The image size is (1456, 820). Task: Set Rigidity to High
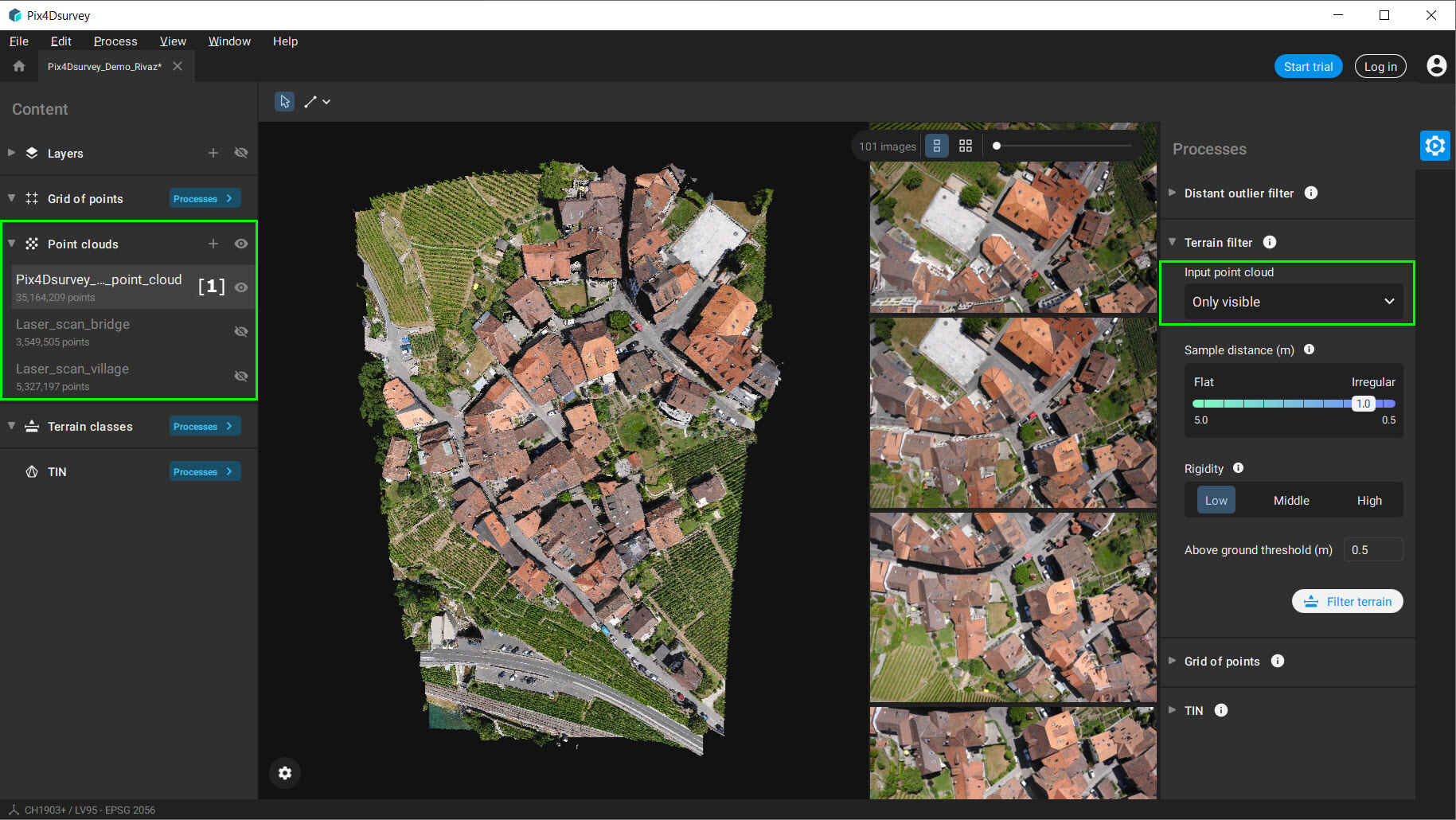[1369, 500]
